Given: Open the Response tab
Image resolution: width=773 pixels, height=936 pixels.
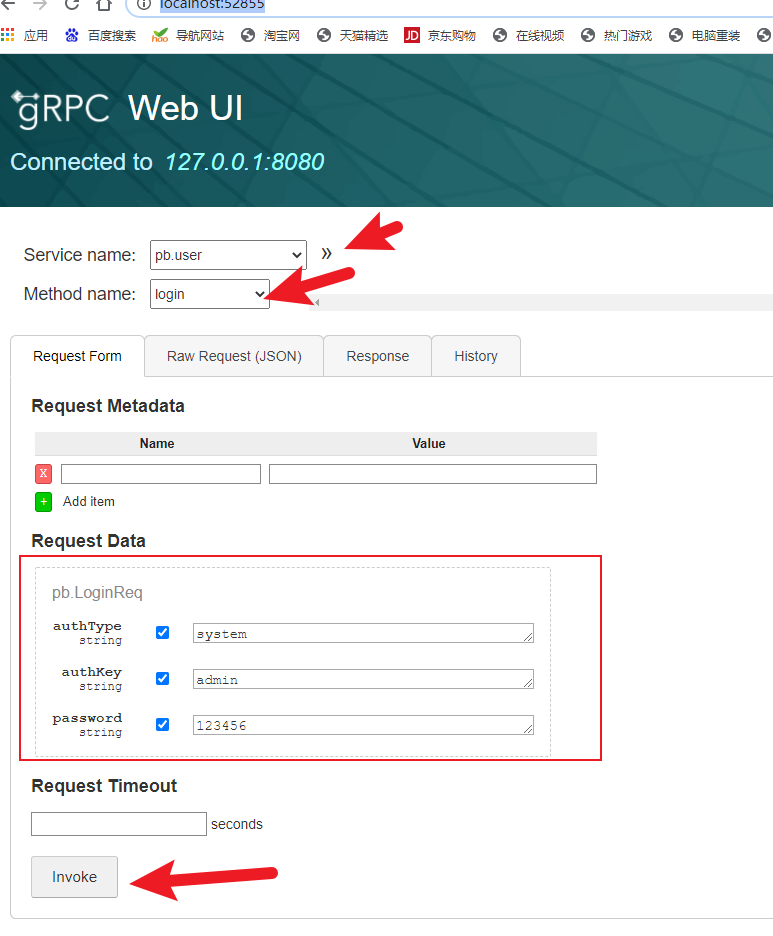Looking at the screenshot, I should (377, 356).
